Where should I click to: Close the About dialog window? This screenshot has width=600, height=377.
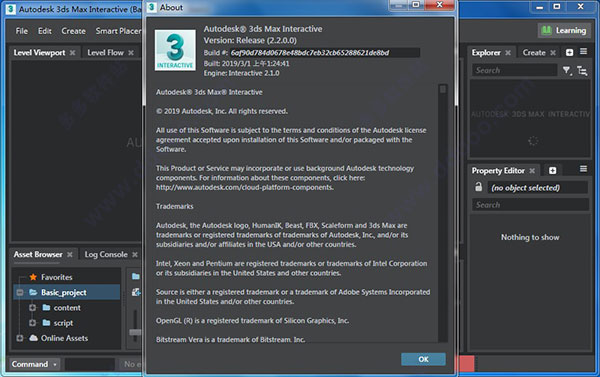tap(440, 5)
